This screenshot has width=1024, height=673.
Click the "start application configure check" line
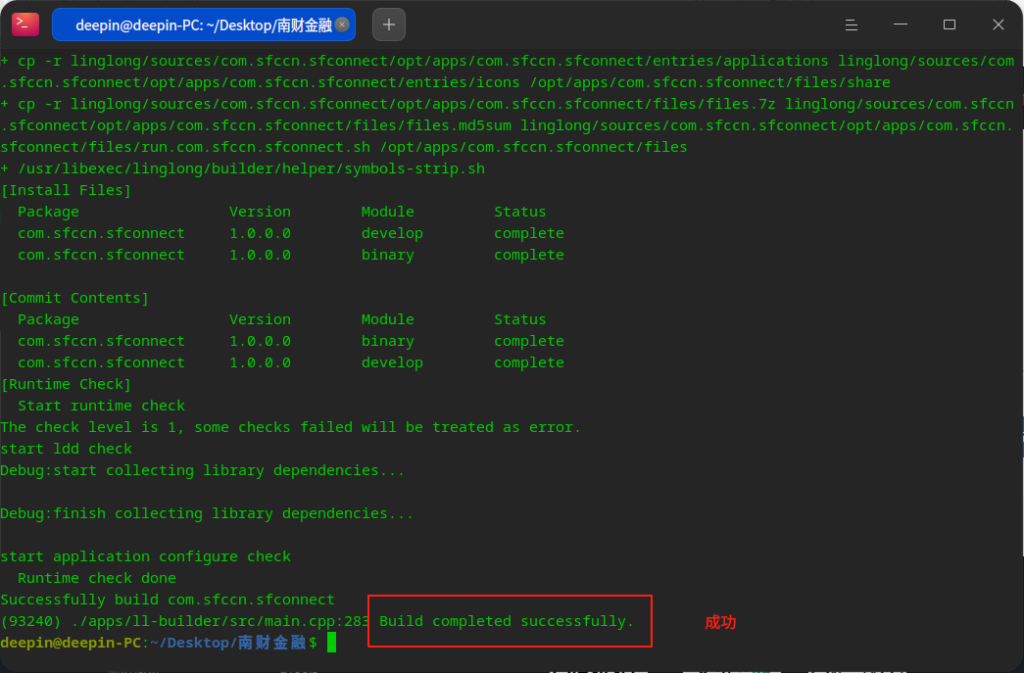pyautogui.click(x=145, y=556)
